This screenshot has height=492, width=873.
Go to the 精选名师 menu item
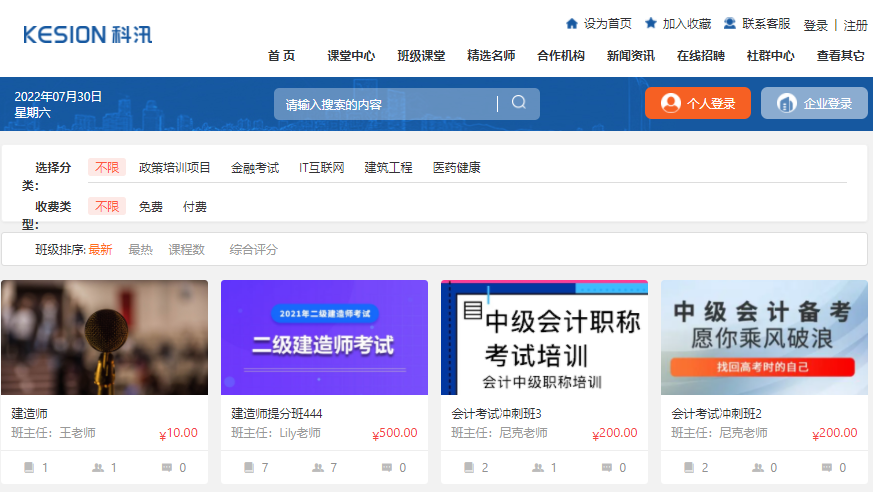(491, 56)
